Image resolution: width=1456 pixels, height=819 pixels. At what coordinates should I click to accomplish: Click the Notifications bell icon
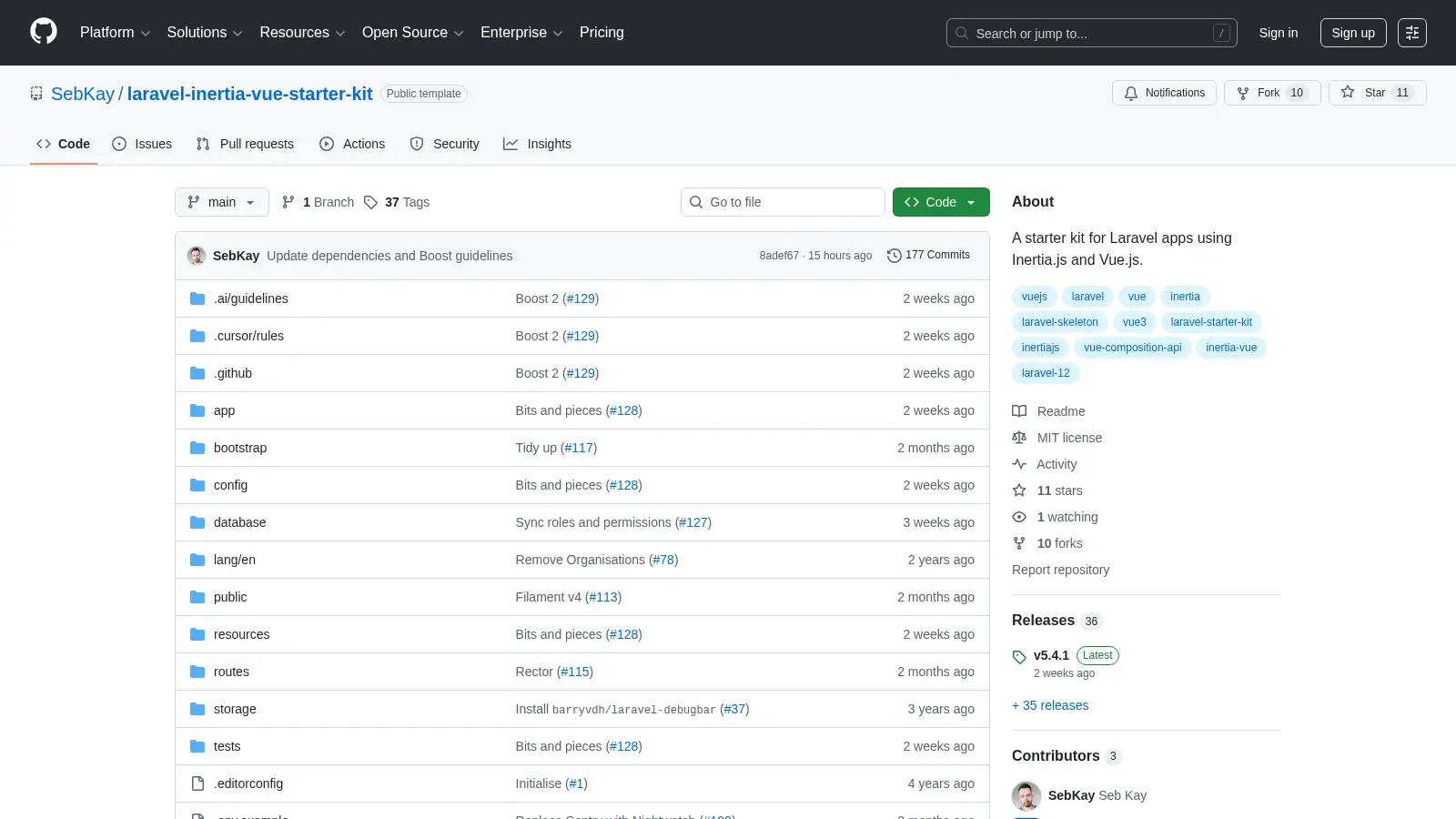tap(1131, 93)
